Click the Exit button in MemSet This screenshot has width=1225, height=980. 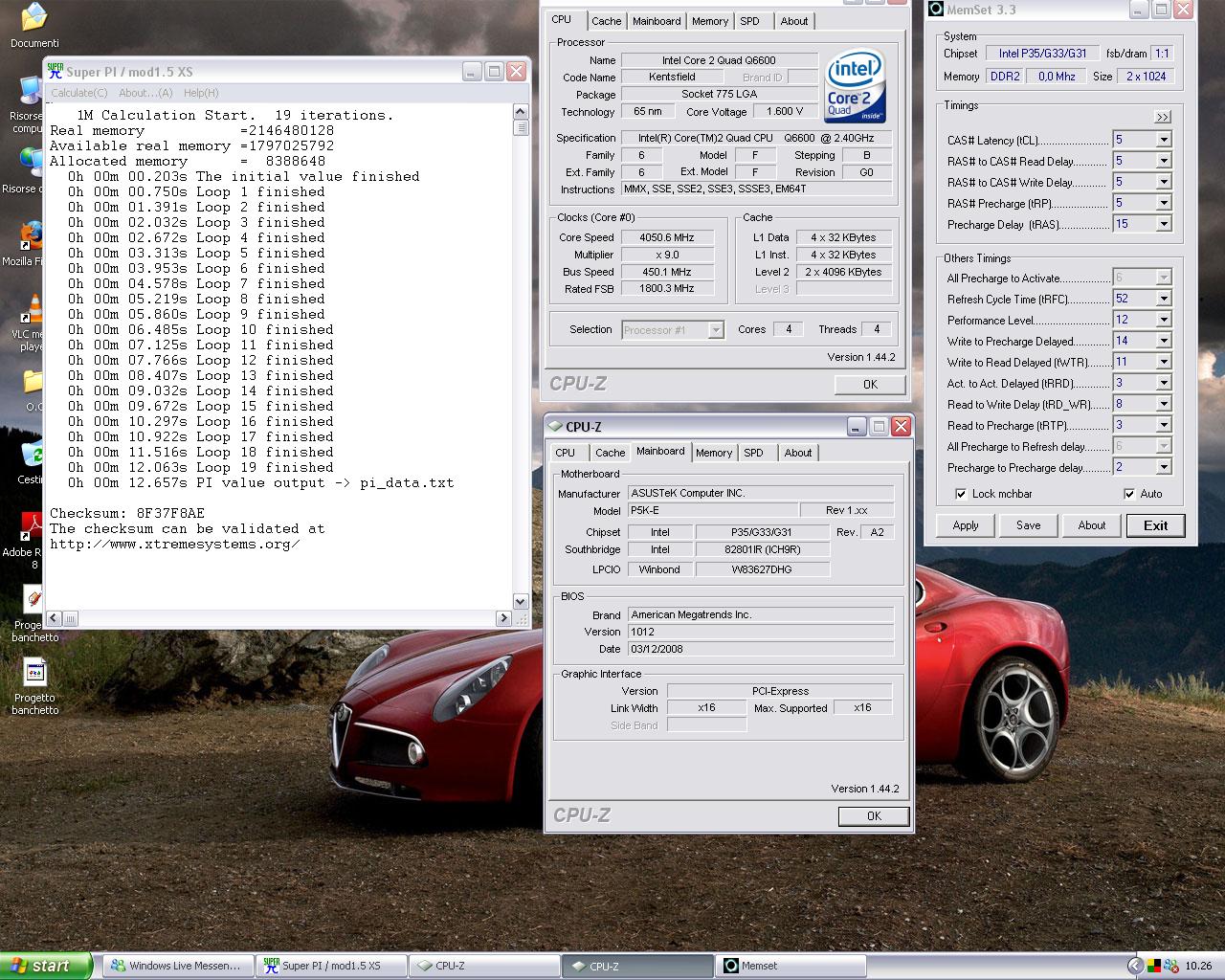[1156, 525]
